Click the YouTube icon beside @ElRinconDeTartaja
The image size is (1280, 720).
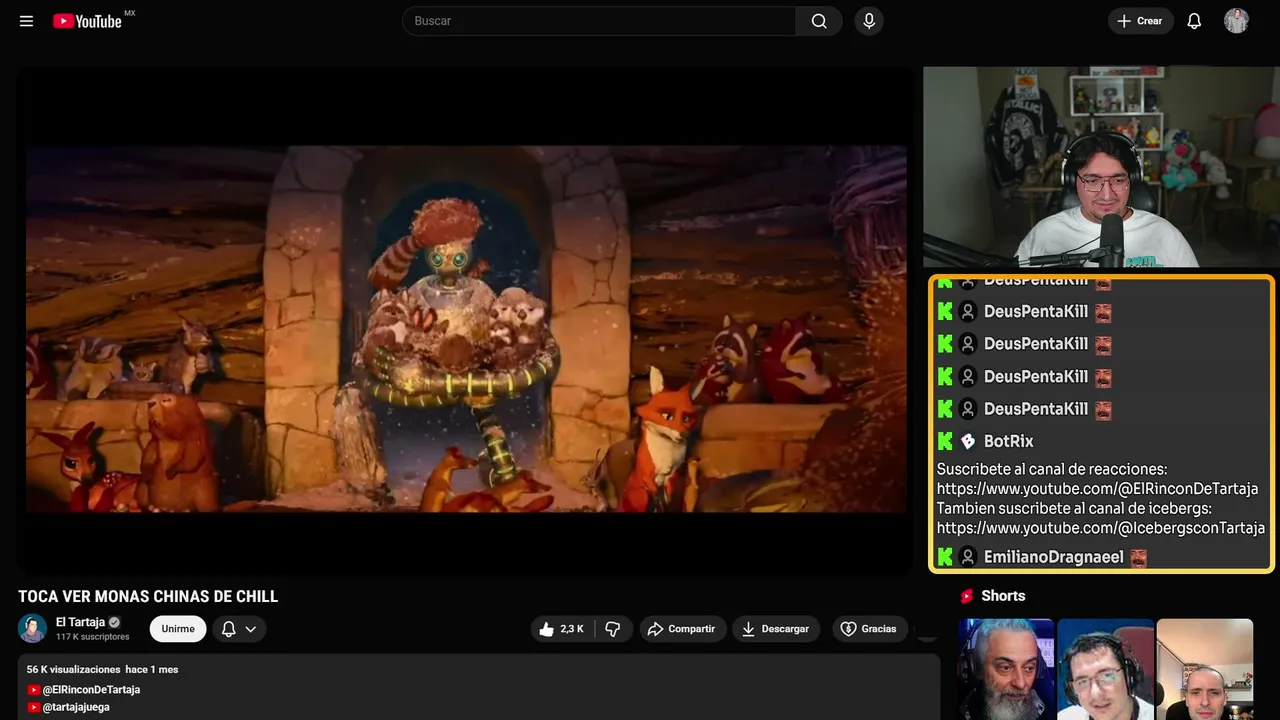click(x=34, y=690)
